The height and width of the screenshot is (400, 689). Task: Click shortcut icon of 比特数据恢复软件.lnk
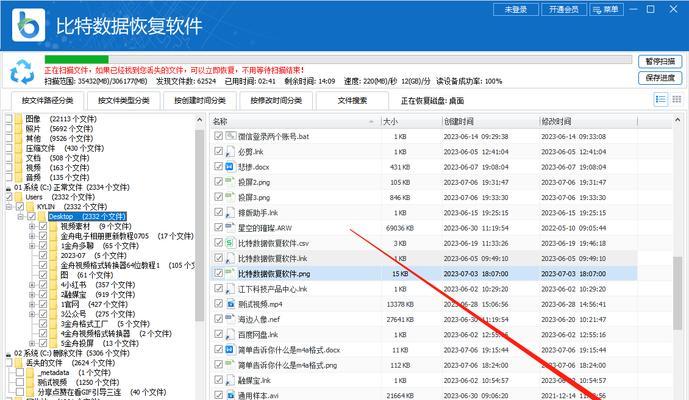coord(231,258)
